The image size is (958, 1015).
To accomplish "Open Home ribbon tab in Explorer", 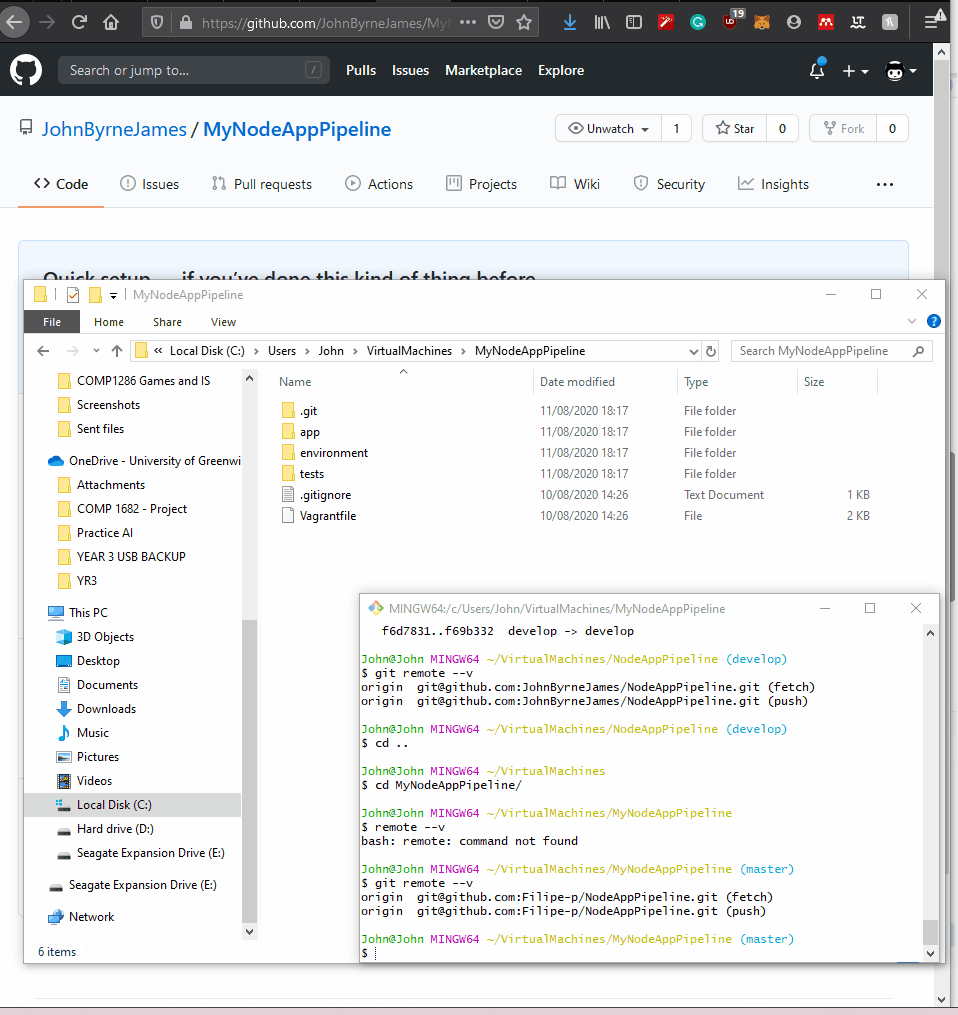I will pyautogui.click(x=109, y=322).
